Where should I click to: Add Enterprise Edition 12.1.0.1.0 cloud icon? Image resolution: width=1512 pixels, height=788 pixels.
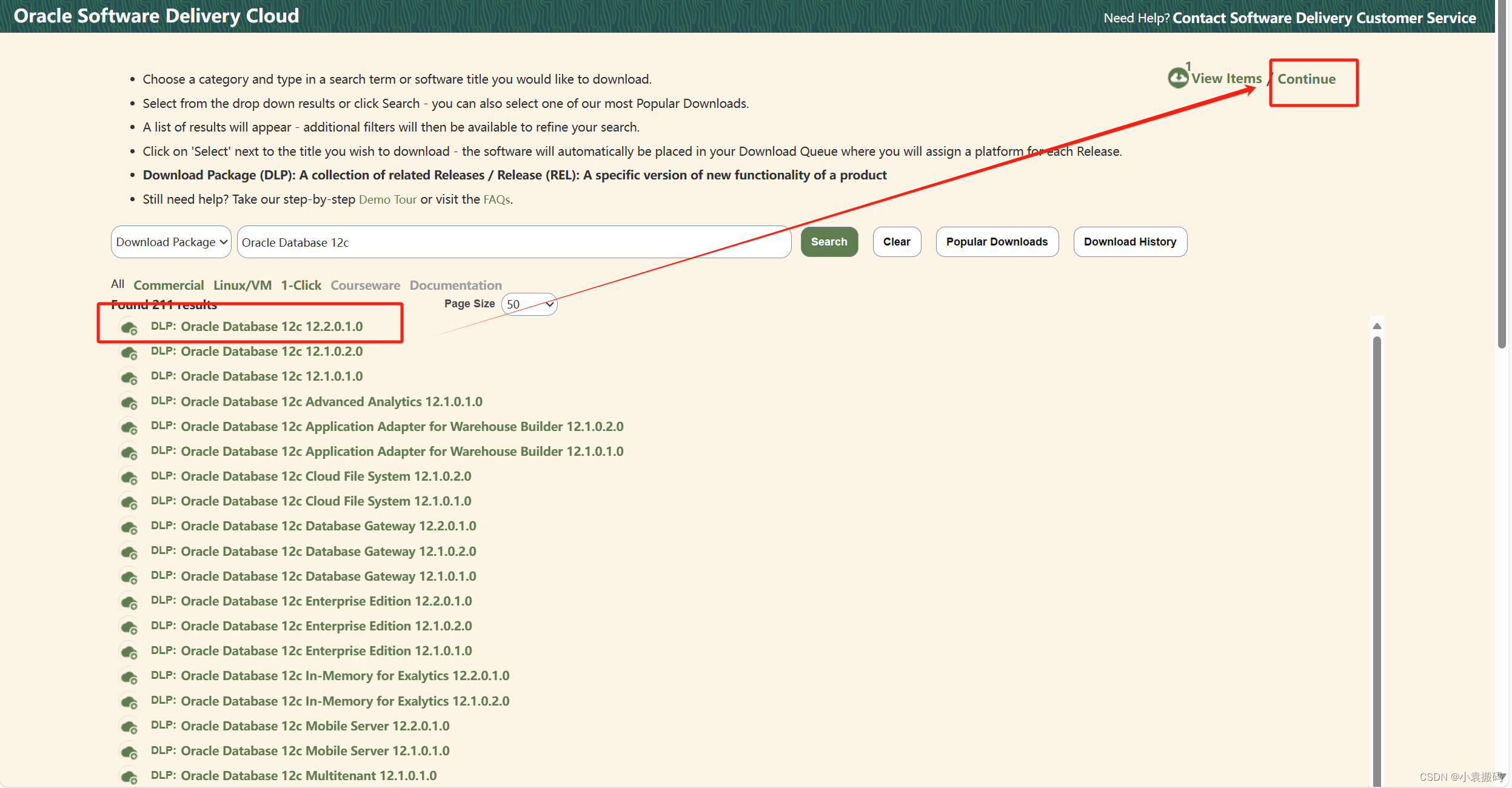pyautogui.click(x=129, y=652)
